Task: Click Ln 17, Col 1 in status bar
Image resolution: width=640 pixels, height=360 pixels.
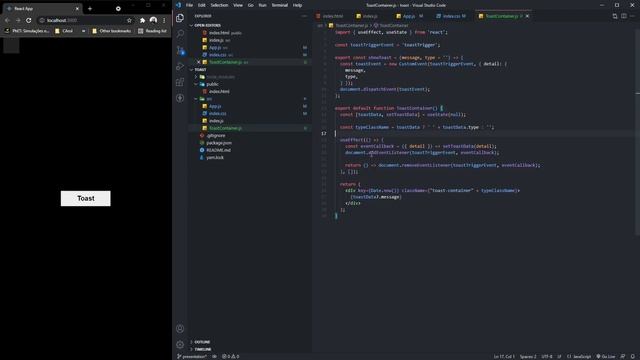Action: (504, 356)
